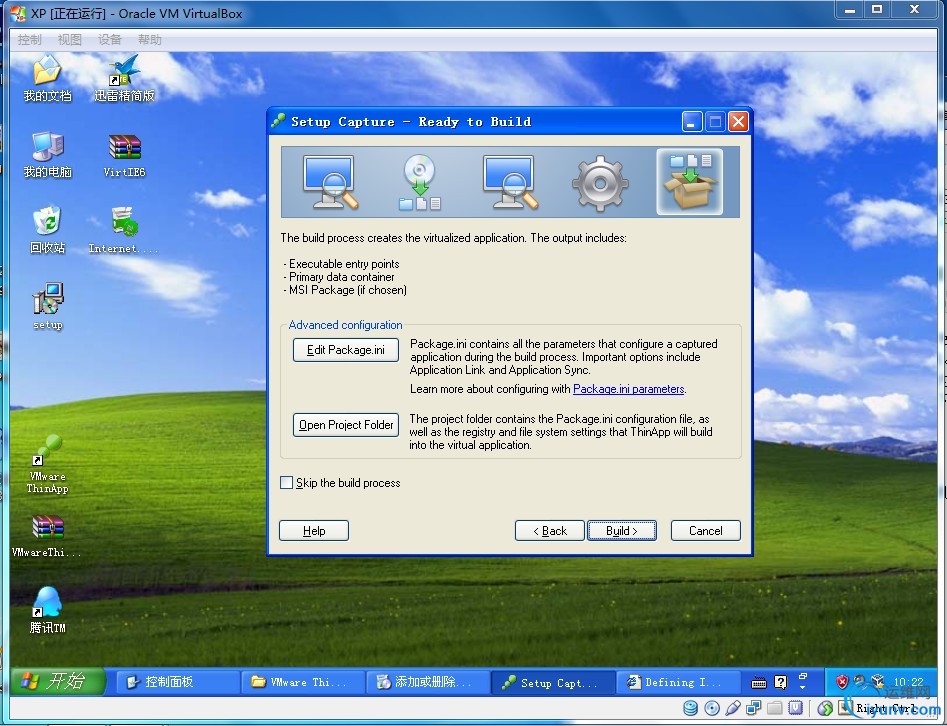Open the 开始 Start menu
The image size is (947, 726).
tap(58, 682)
